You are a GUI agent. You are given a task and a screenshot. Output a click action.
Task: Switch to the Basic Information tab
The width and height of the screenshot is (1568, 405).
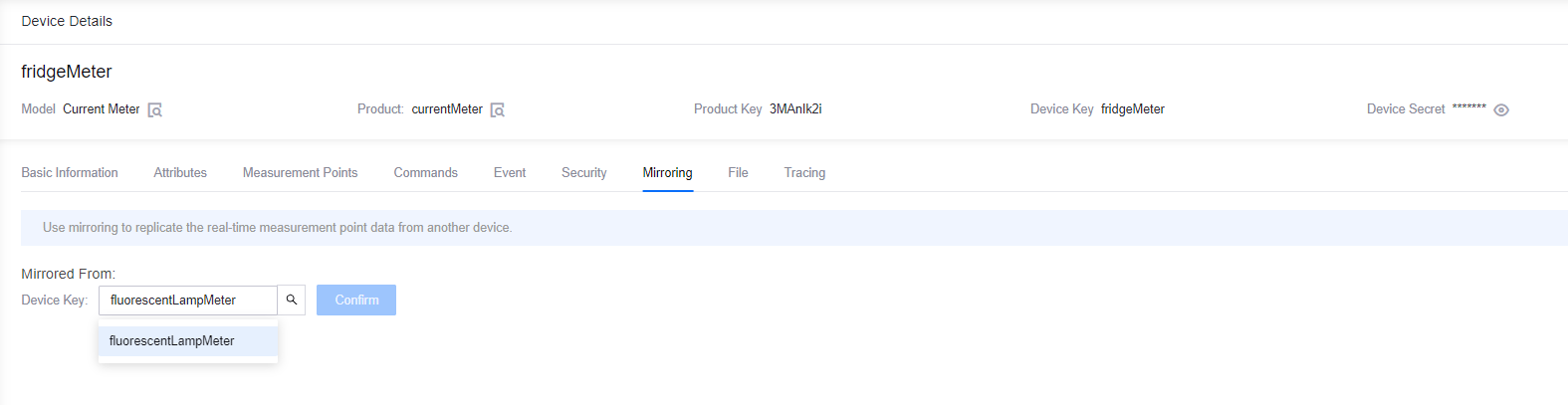point(70,173)
